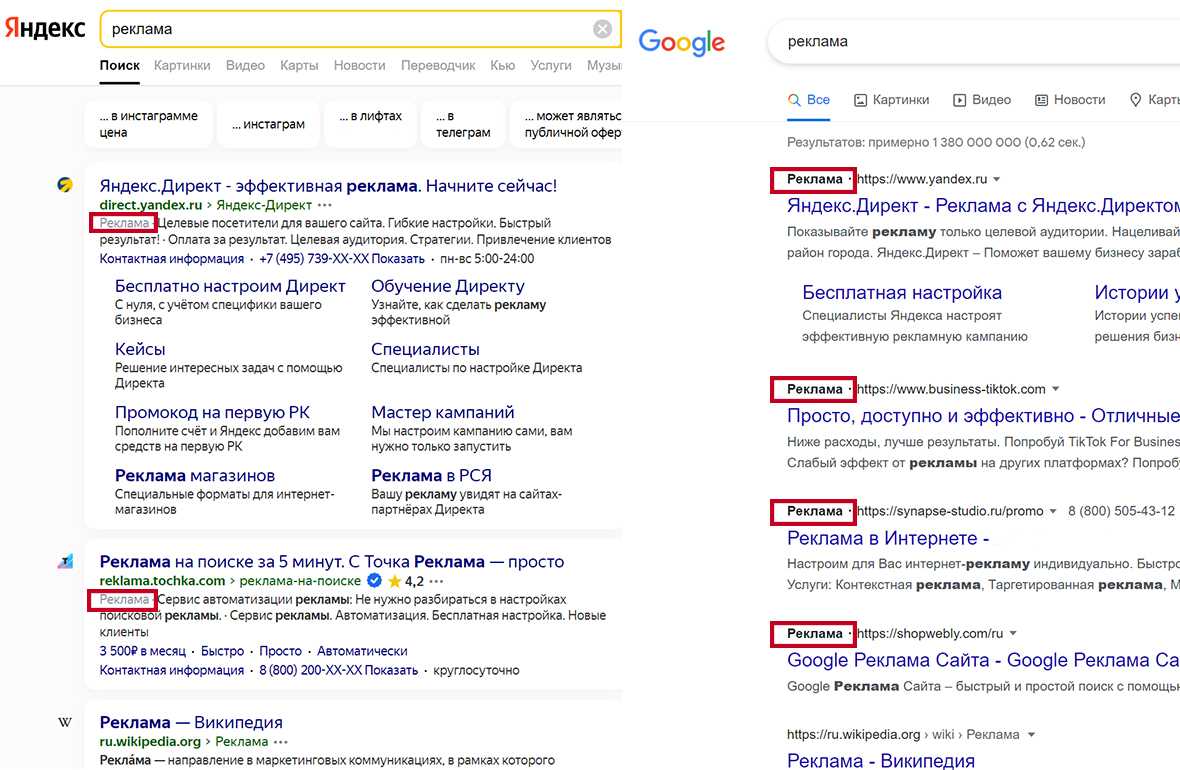1180x770 pixels.
Task: Click blue verified checkmark on Точка result
Action: click(x=374, y=581)
